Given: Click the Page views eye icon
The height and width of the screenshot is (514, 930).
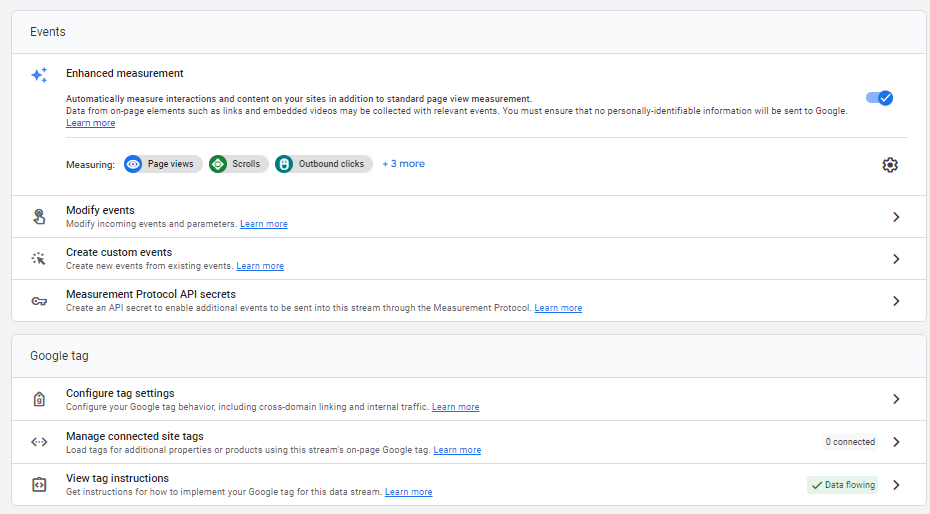Looking at the screenshot, I should 133,164.
